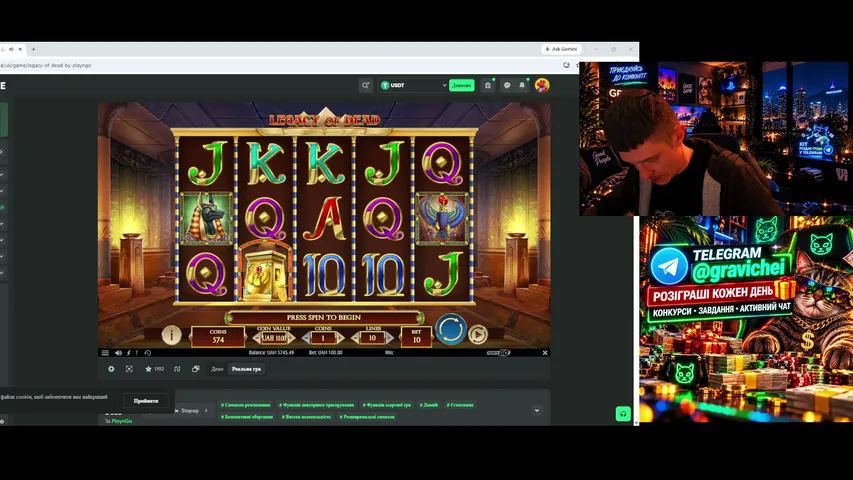The width and height of the screenshot is (853, 480).
Task: Click the Ask Gemini button
Action: (x=561, y=49)
